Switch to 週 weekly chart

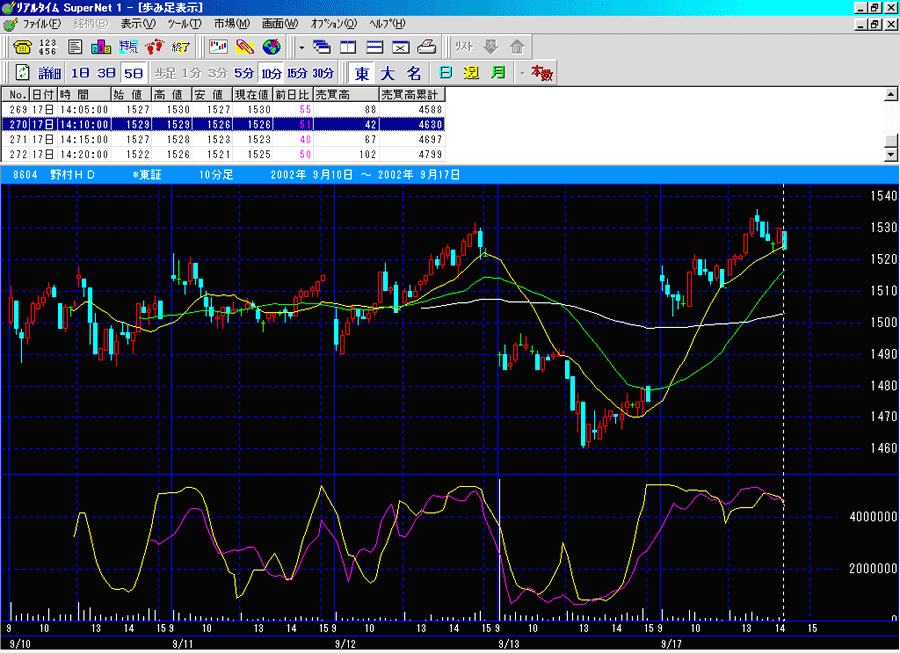click(472, 73)
